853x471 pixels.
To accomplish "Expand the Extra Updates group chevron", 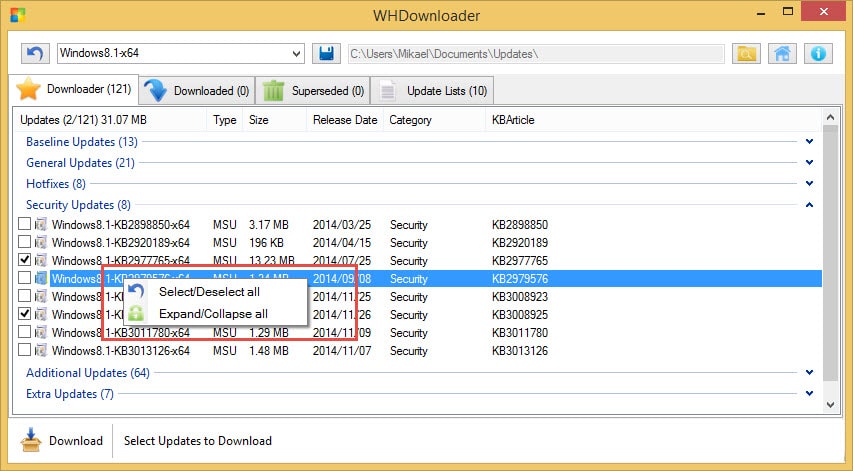I will [x=809, y=393].
